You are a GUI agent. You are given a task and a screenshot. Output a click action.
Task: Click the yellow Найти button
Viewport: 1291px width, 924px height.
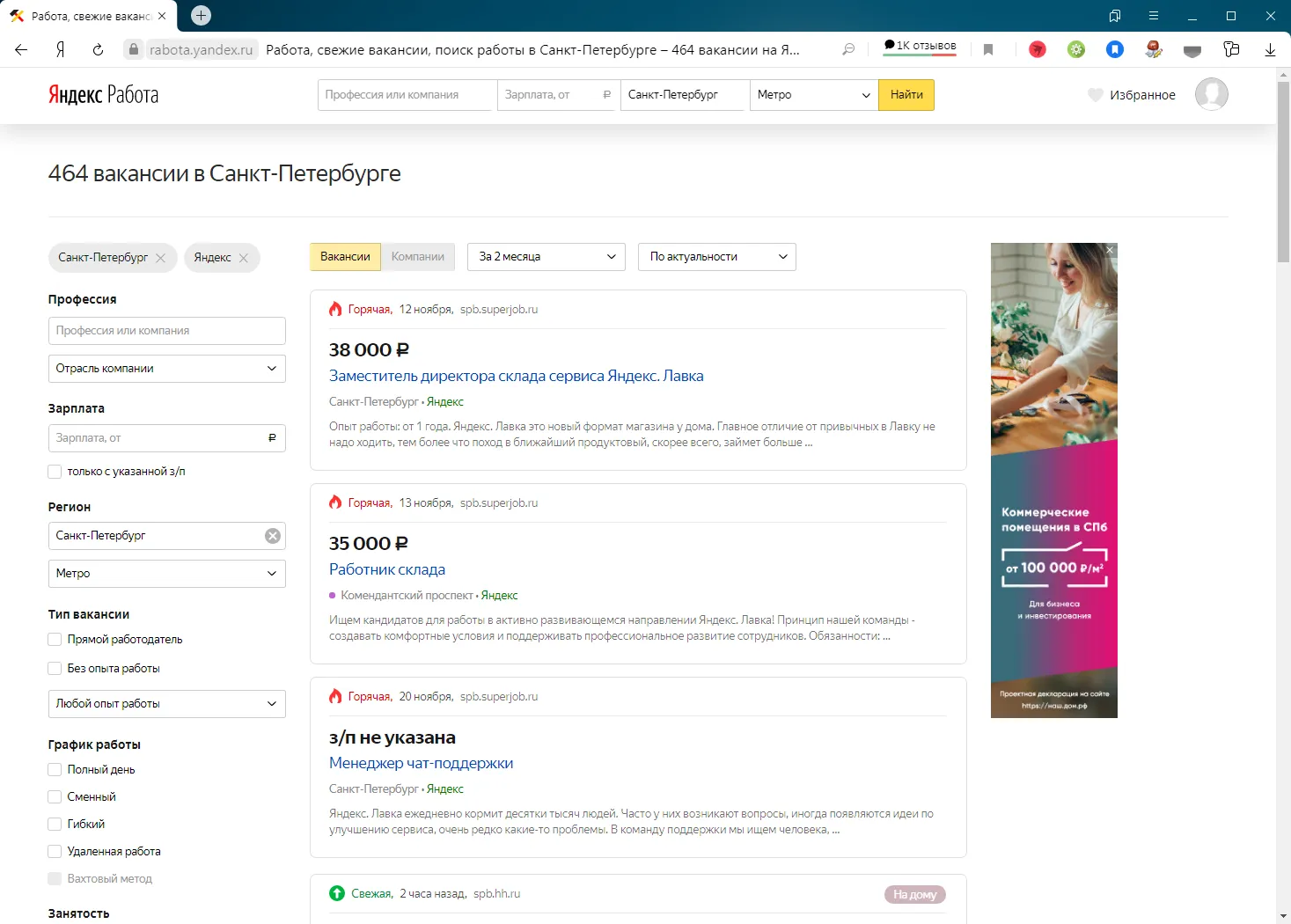pos(906,95)
